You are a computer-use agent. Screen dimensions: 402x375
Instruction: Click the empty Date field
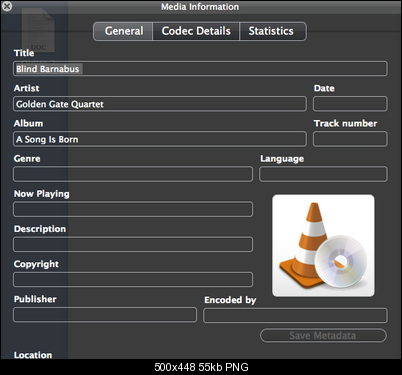350,104
